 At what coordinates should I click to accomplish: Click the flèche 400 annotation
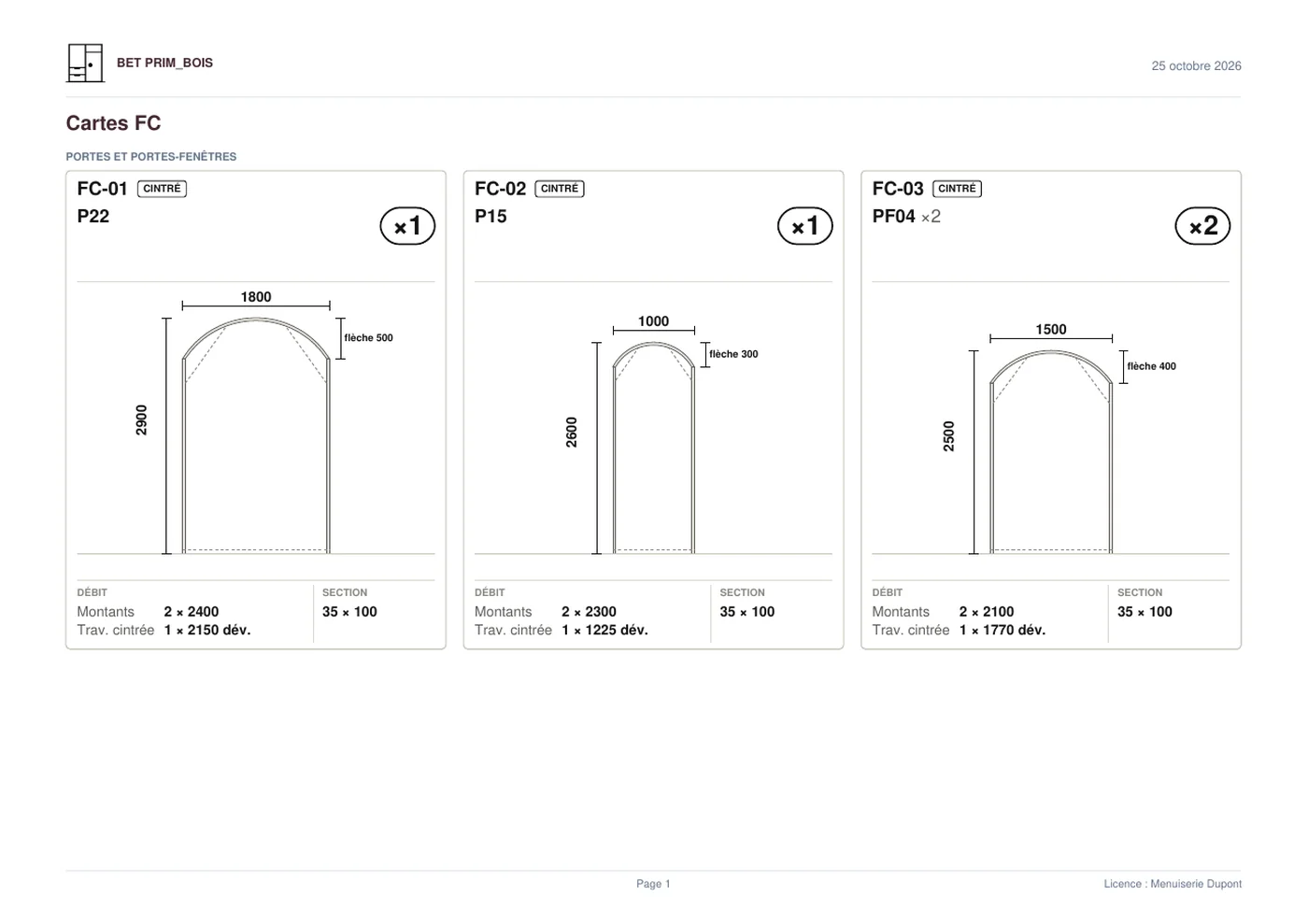[1151, 366]
